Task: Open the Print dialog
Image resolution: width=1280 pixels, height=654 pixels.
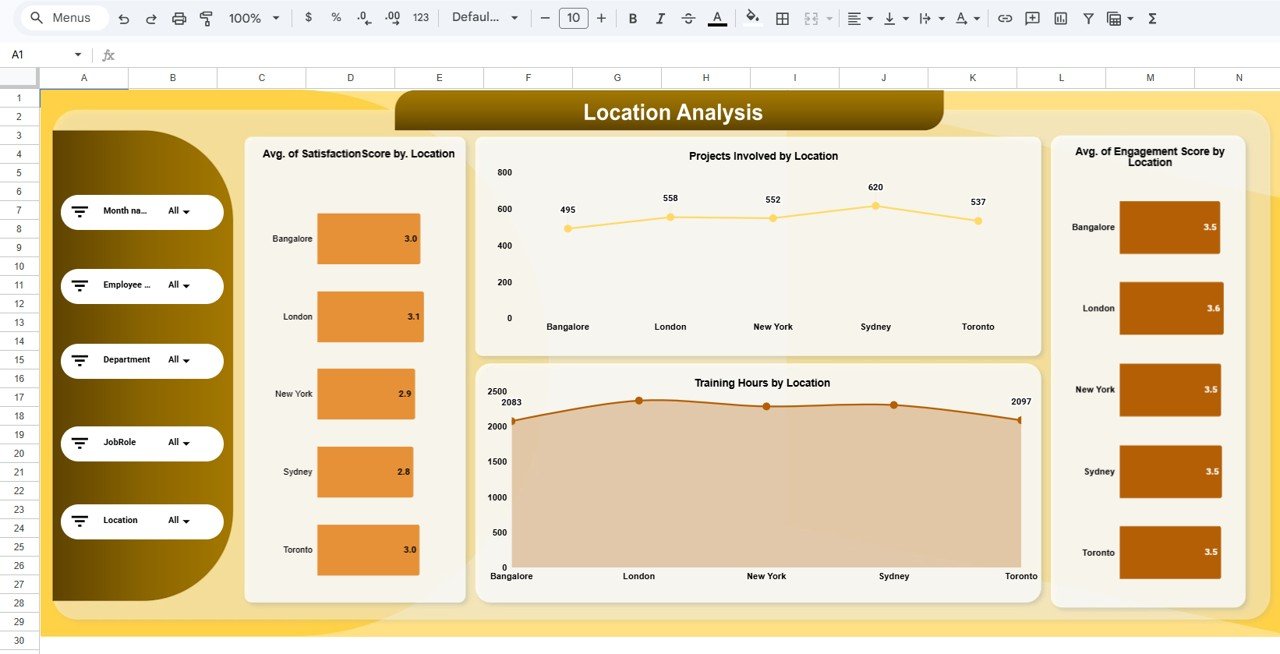Action: (x=179, y=18)
